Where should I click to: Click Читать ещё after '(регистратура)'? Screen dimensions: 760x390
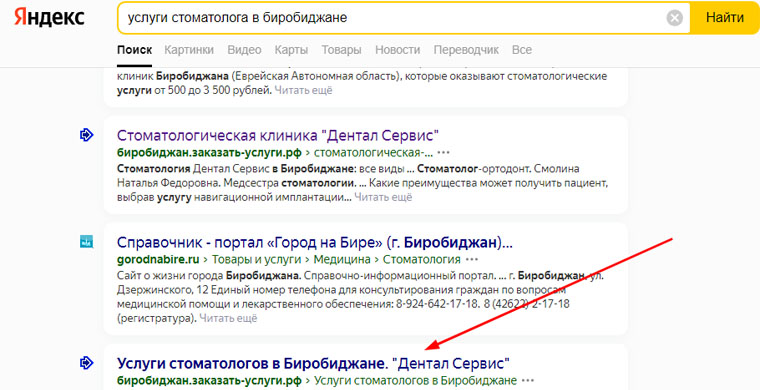pos(228,319)
